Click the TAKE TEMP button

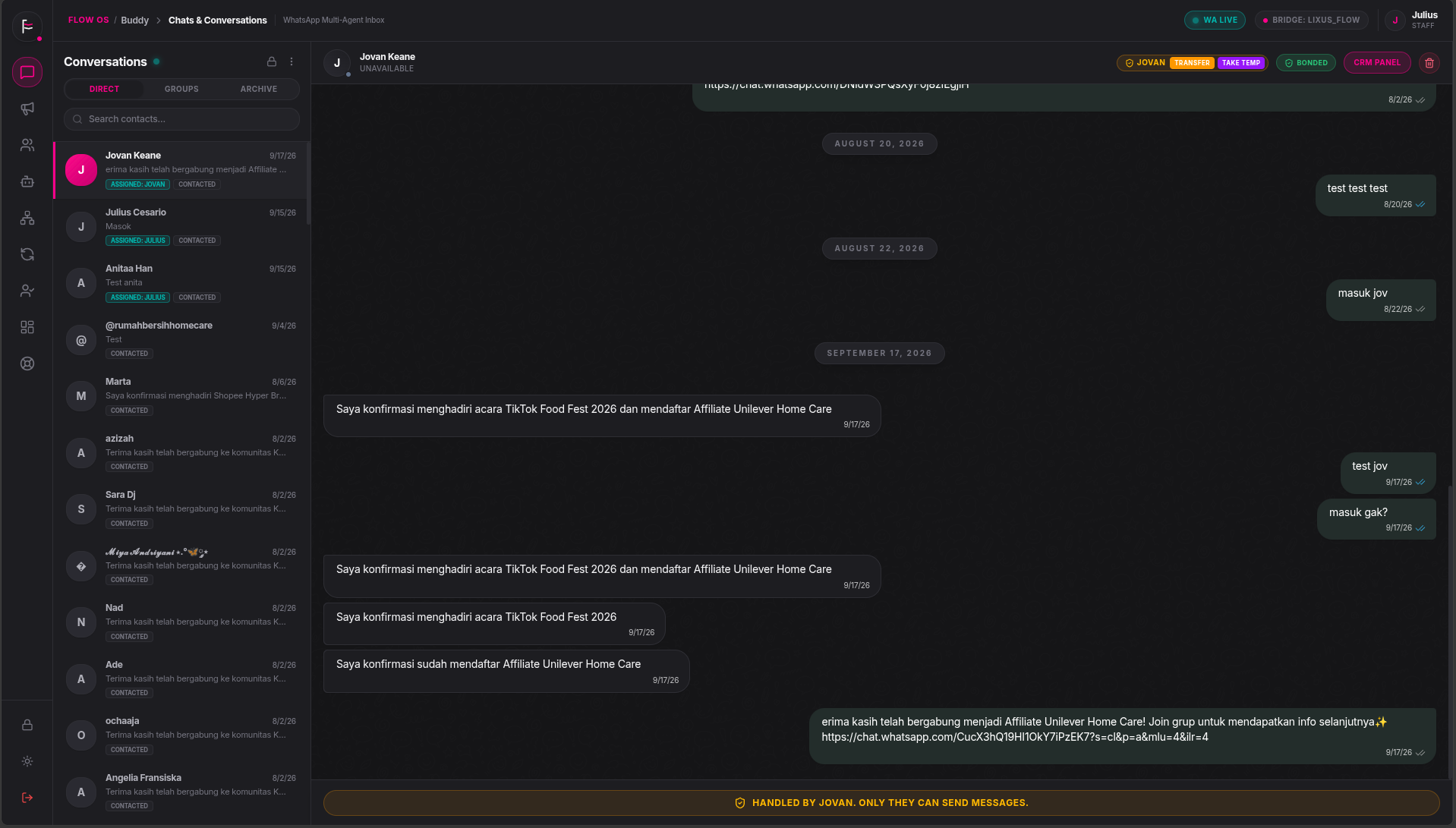click(1241, 63)
